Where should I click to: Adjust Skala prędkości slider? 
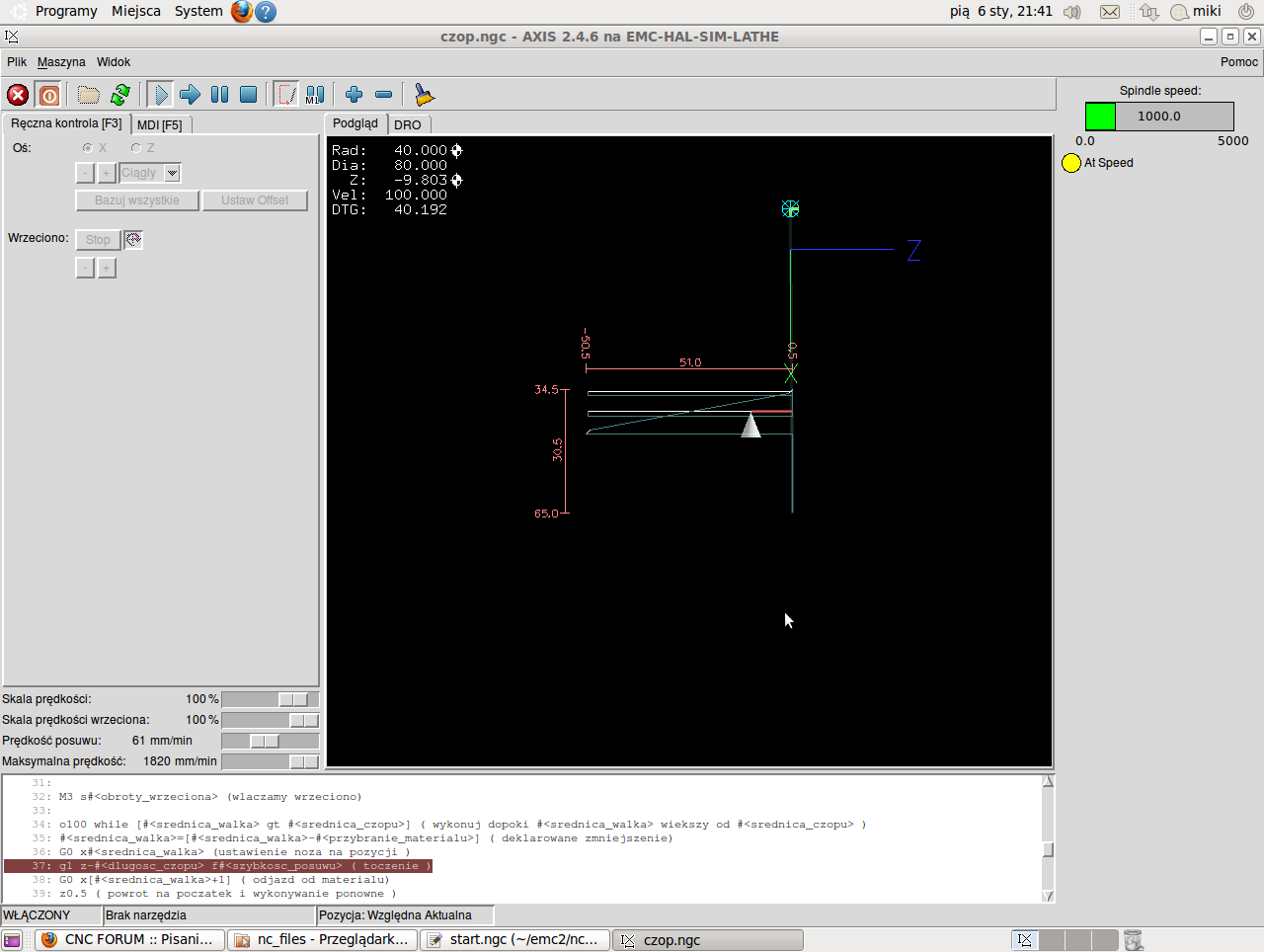(x=270, y=699)
